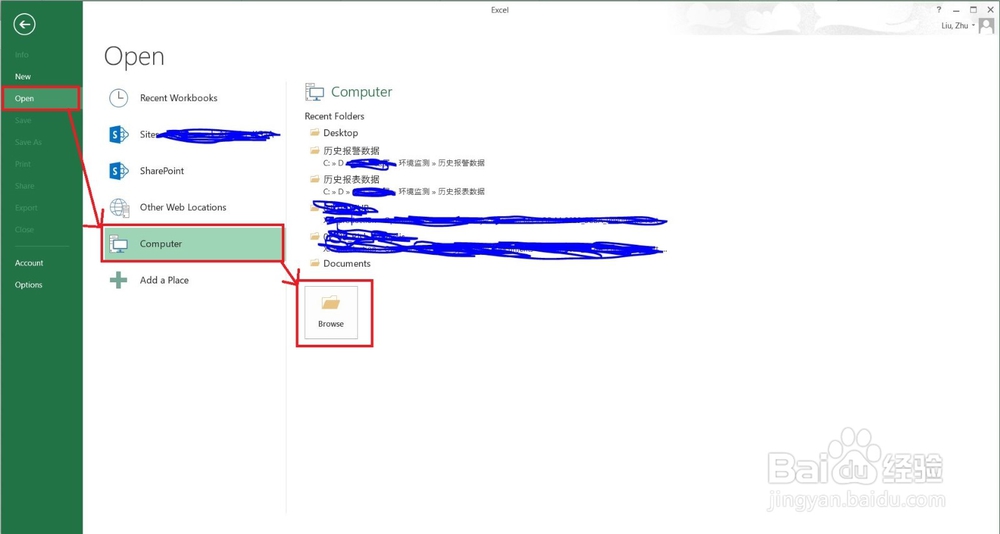Select Computer place label
Screen dimensions: 1000x534
(x=161, y=244)
